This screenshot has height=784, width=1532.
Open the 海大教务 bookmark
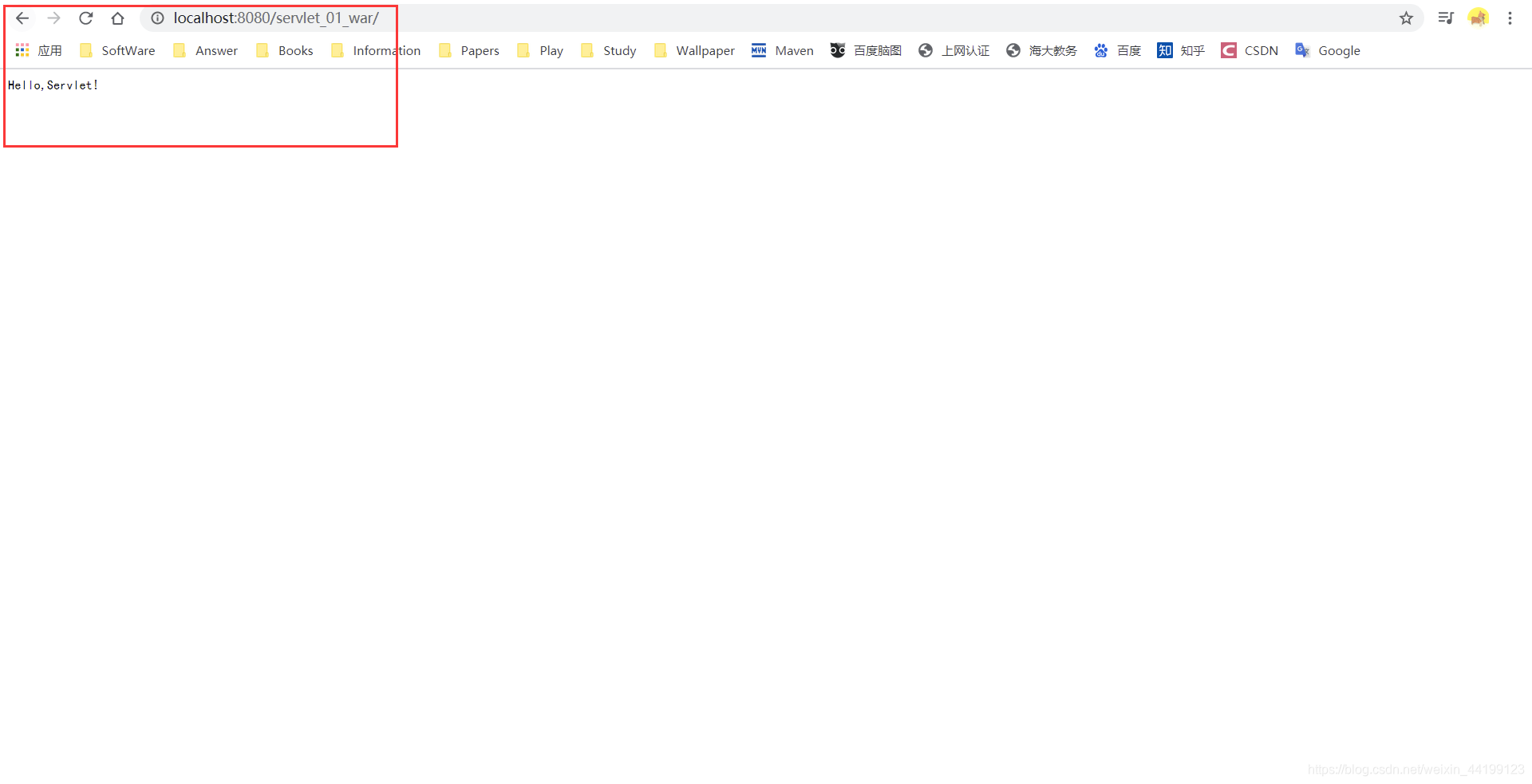click(x=1041, y=50)
